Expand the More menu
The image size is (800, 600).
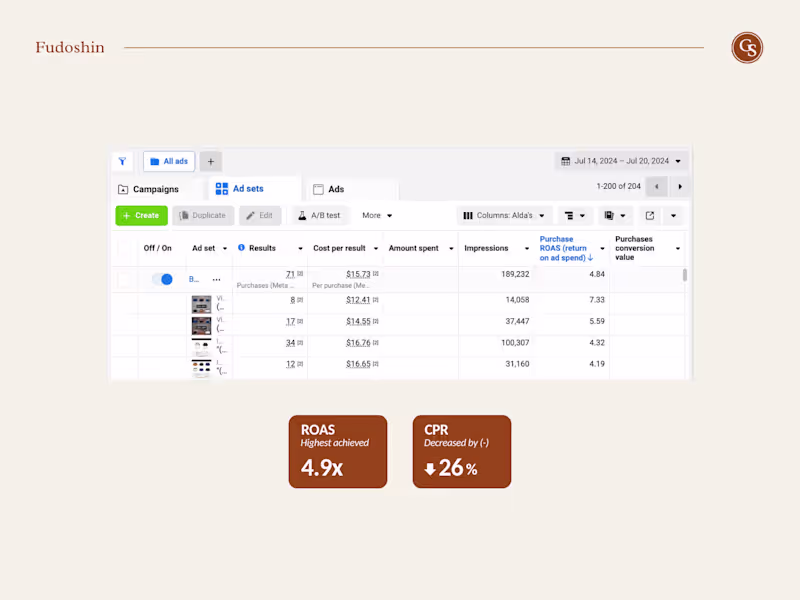377,216
